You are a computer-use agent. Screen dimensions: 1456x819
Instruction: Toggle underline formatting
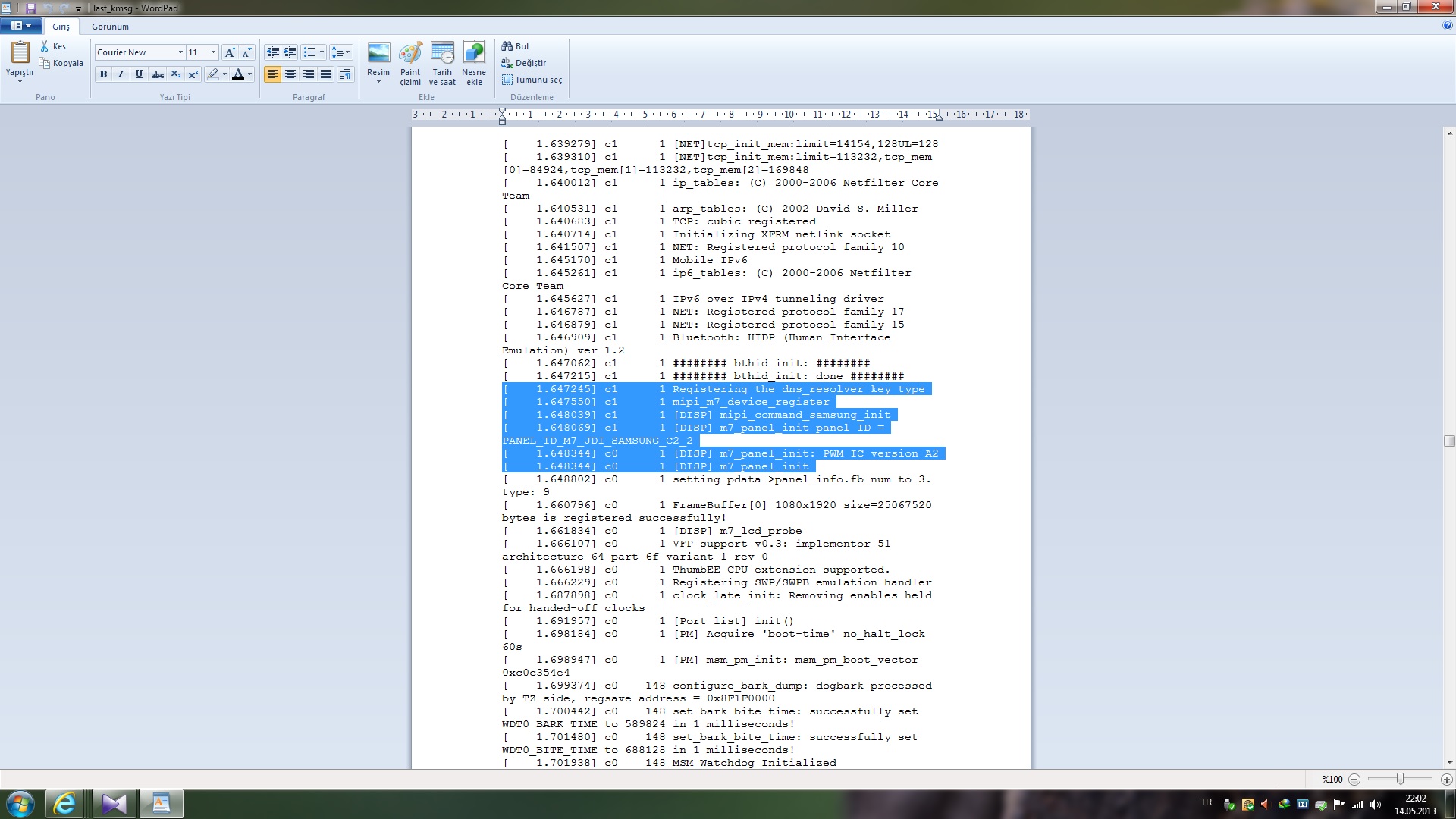coord(139,74)
